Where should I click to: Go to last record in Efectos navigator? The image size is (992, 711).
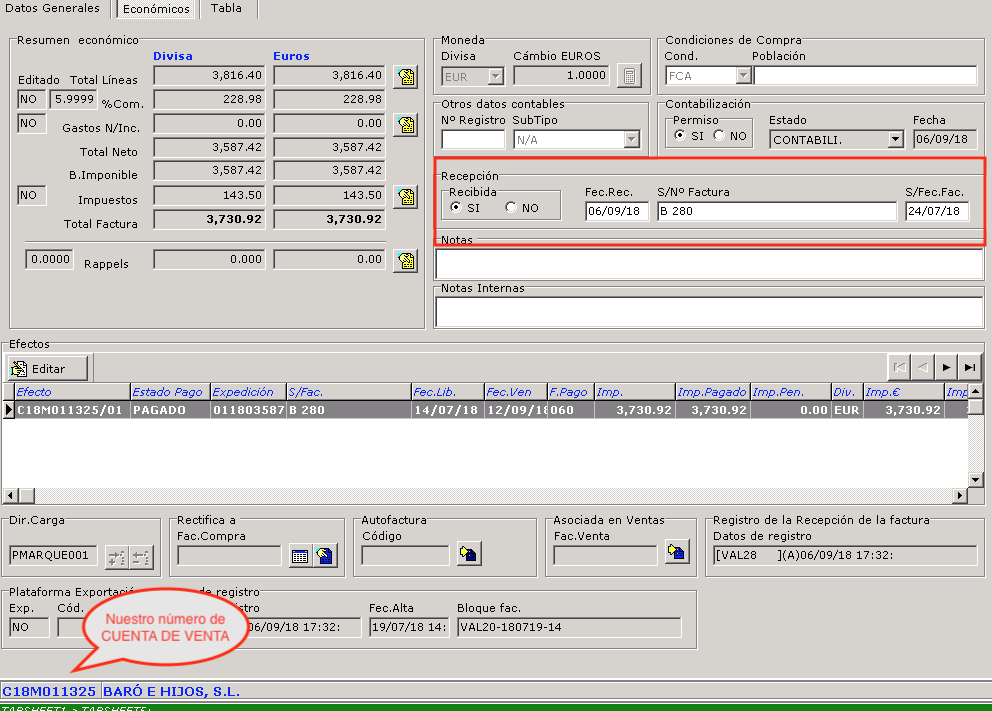point(970,367)
